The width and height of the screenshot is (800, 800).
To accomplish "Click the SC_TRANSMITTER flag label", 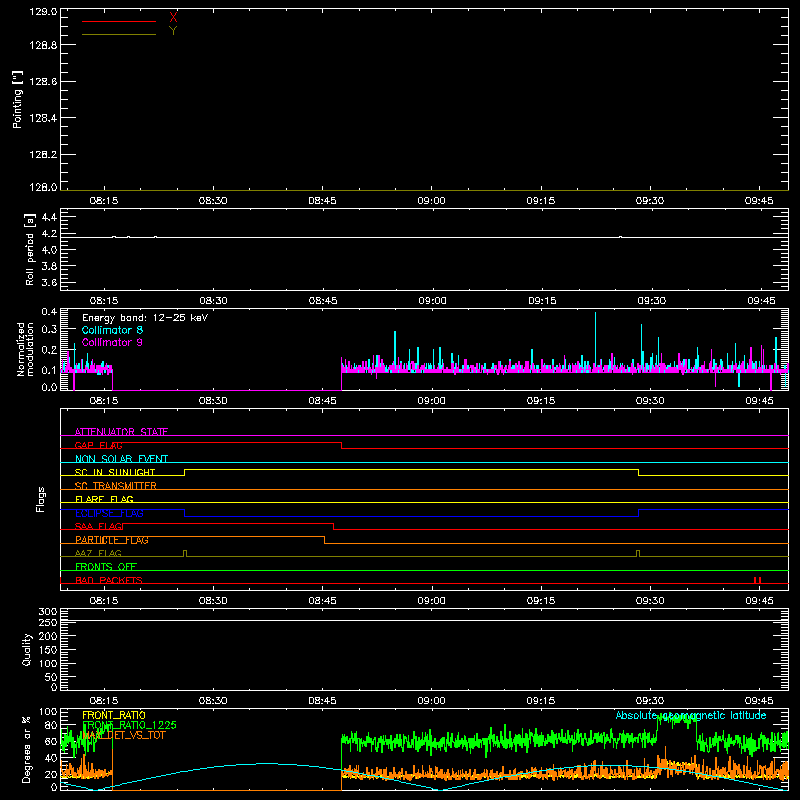I will [116, 486].
